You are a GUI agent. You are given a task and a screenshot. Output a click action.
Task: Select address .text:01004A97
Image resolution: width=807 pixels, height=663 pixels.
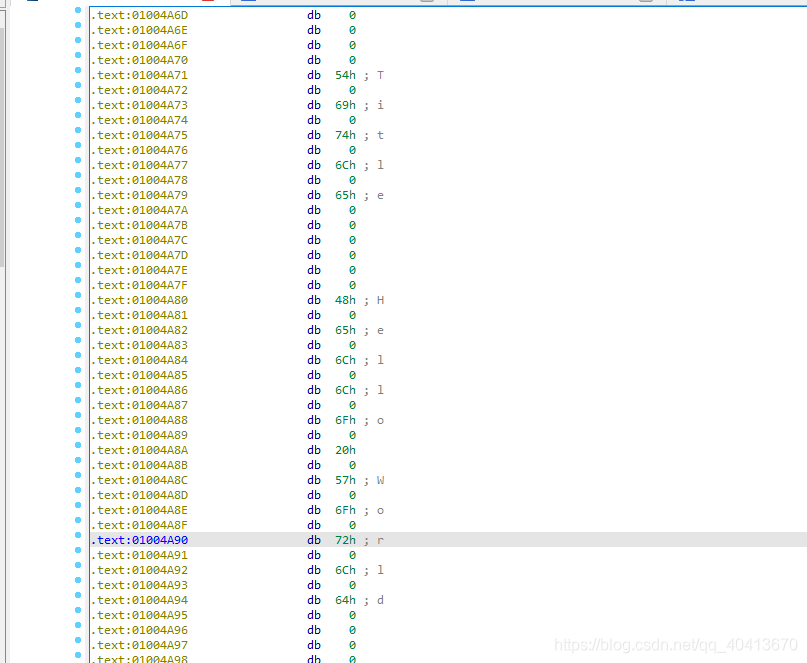click(139, 645)
